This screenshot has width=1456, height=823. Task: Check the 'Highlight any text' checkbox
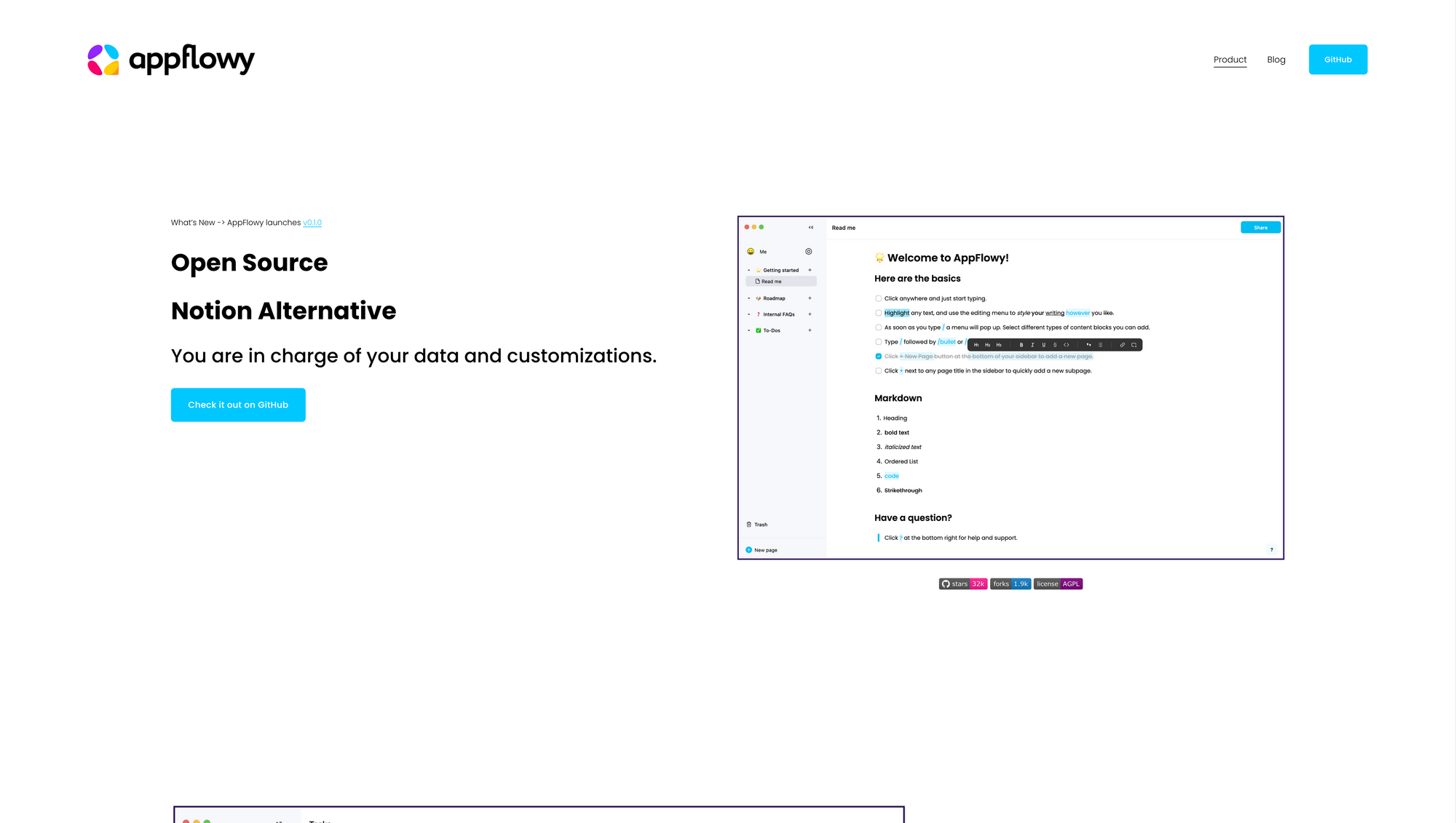click(x=879, y=313)
